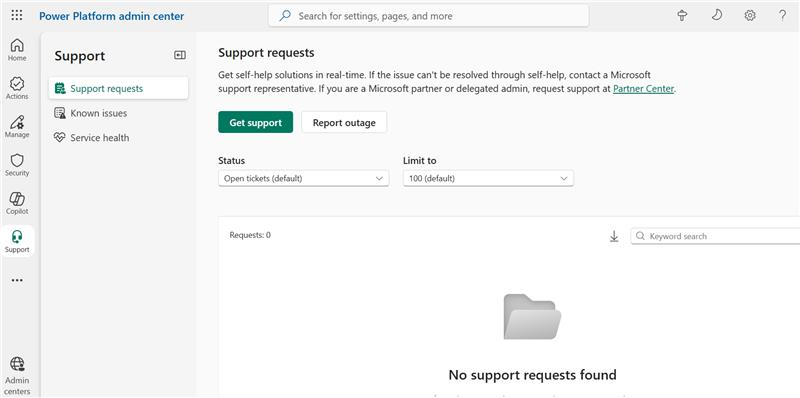
Task: Click the Support requests heading
Action: 266,53
